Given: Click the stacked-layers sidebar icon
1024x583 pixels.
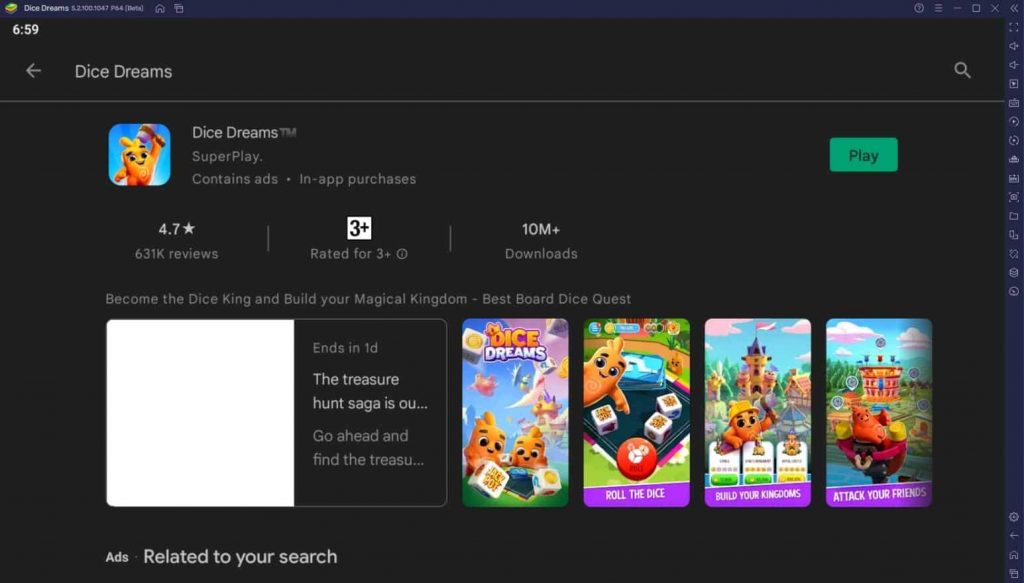Looking at the screenshot, I should point(1014,272).
